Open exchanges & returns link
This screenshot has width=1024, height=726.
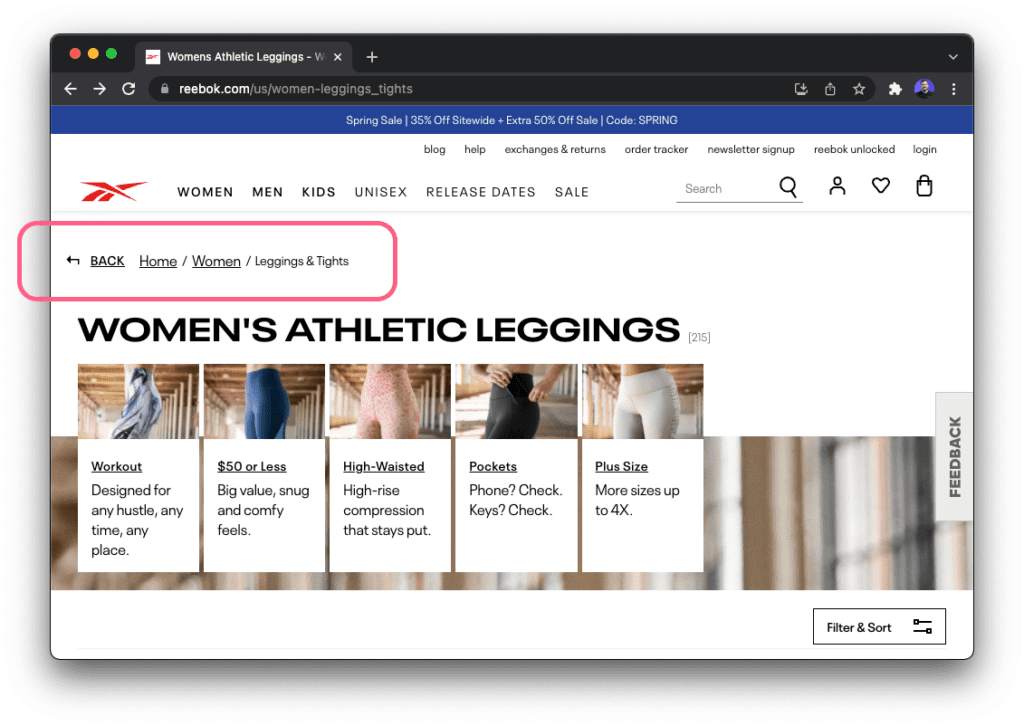coord(555,150)
